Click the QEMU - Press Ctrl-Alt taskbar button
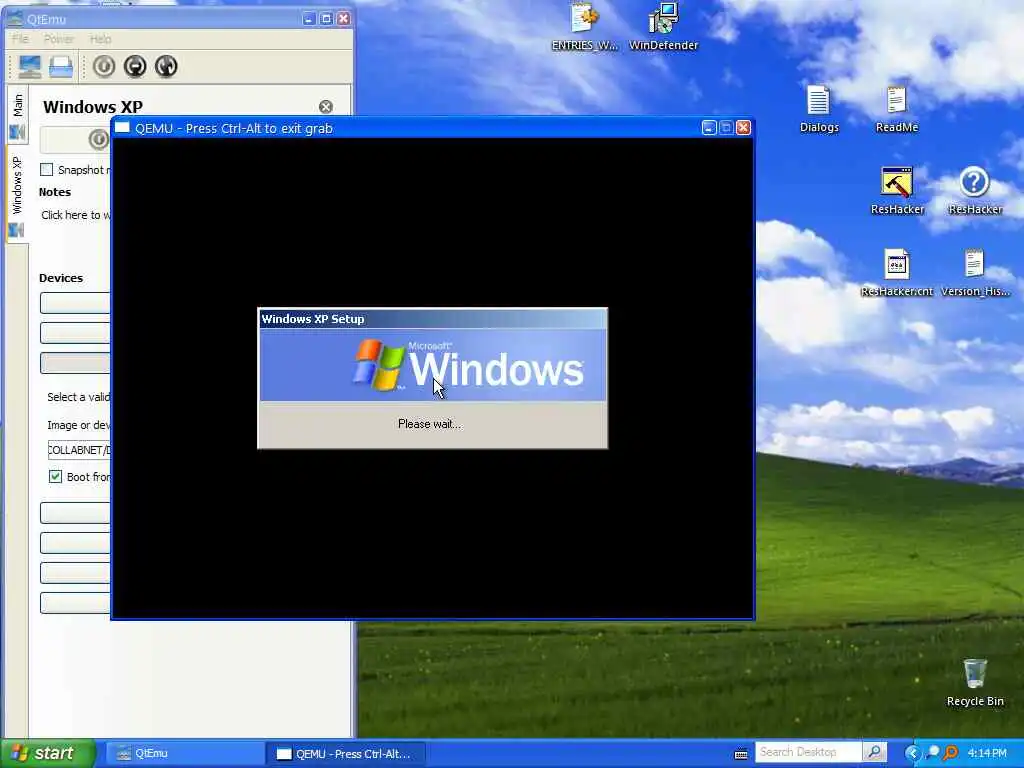1024x768 pixels. click(x=346, y=754)
